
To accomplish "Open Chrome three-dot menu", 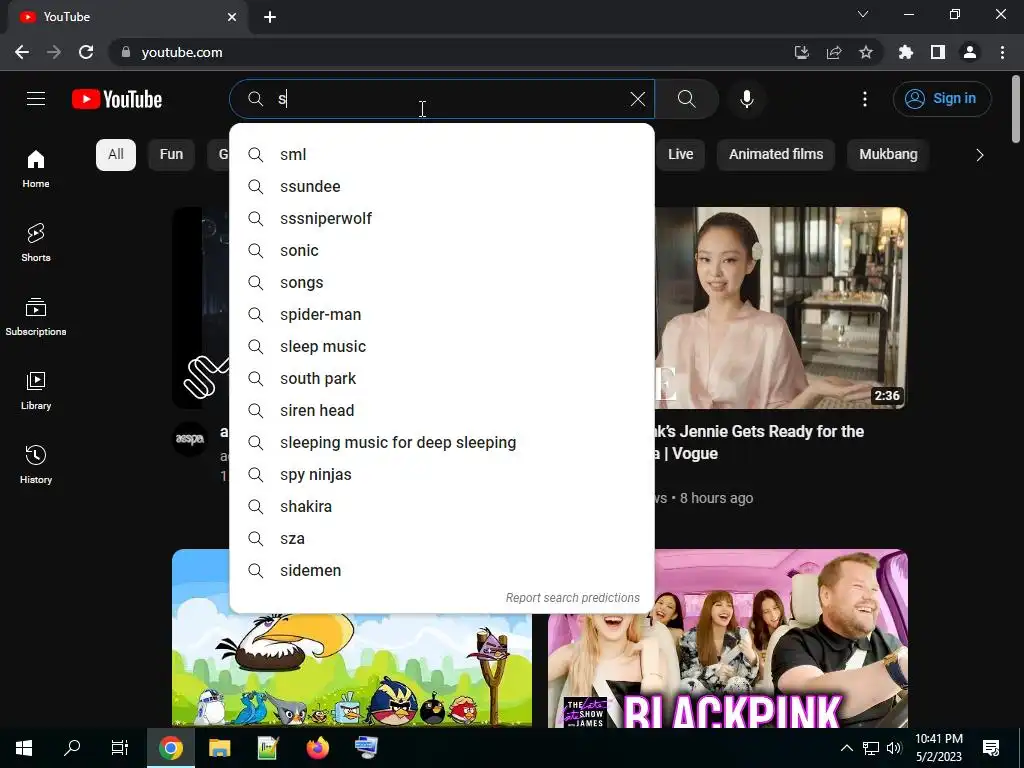I will click(1002, 52).
